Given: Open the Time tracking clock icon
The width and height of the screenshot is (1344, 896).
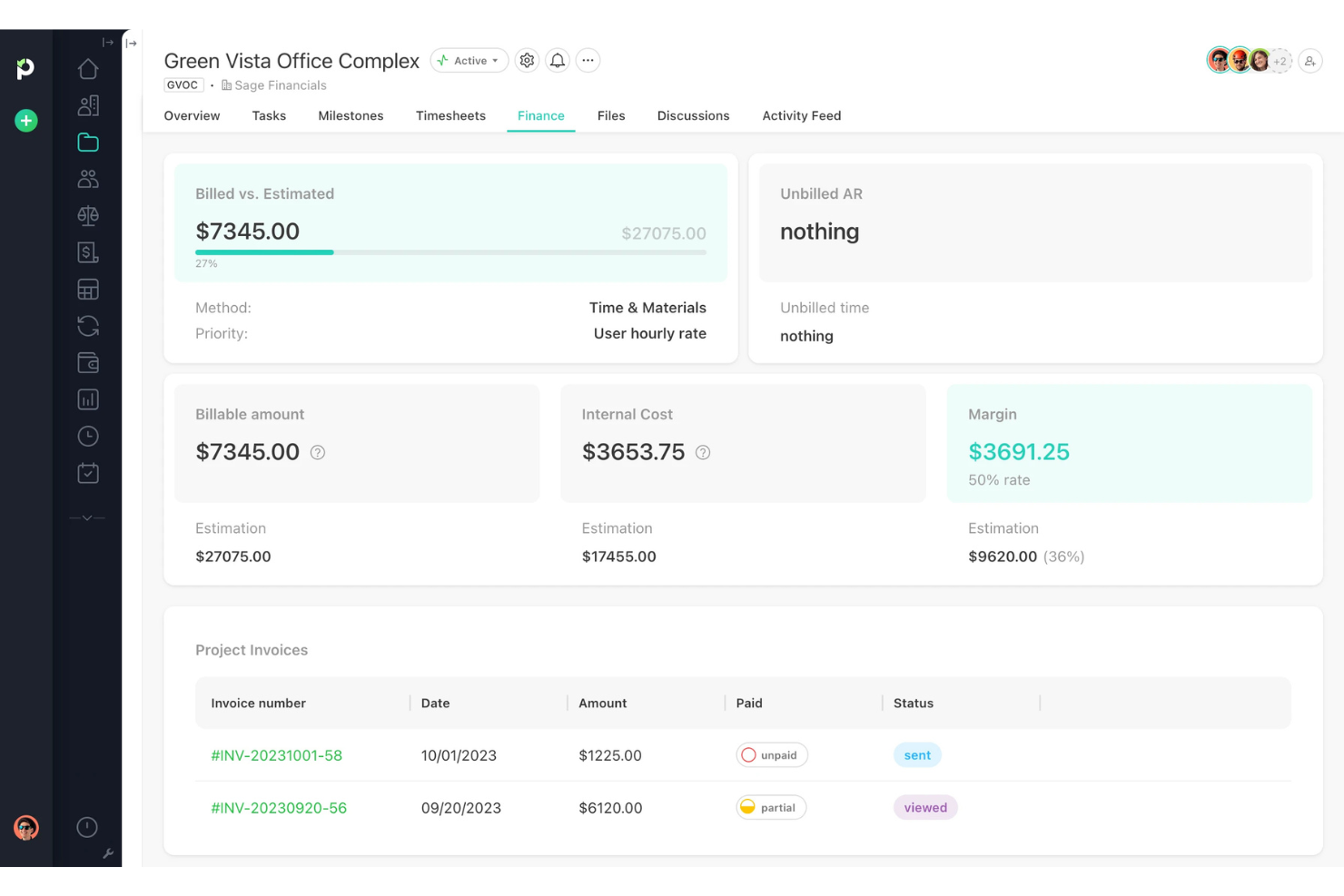Looking at the screenshot, I should pos(88,436).
